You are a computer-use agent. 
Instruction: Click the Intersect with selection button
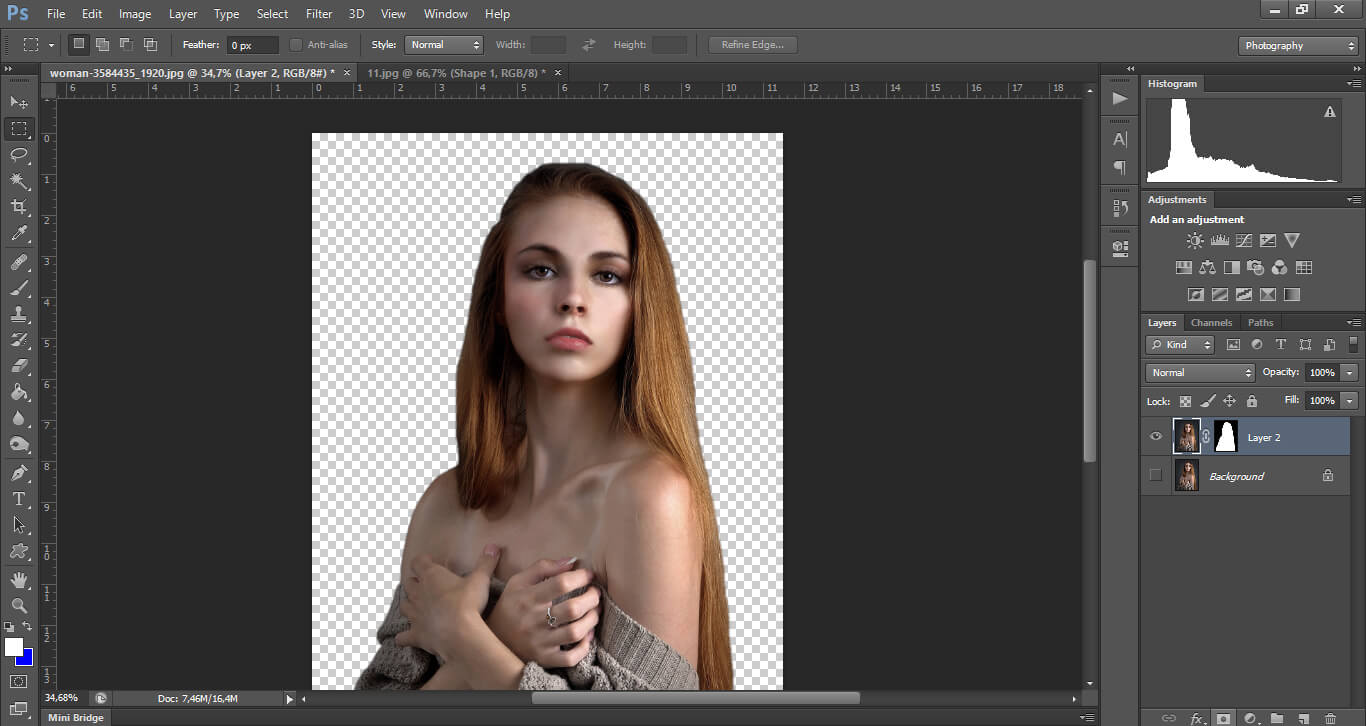[x=150, y=45]
